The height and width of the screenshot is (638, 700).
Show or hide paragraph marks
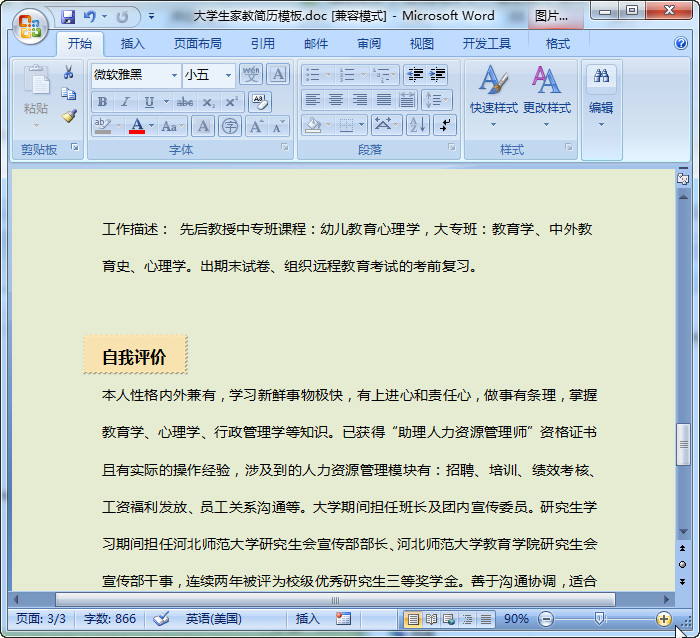pos(445,125)
